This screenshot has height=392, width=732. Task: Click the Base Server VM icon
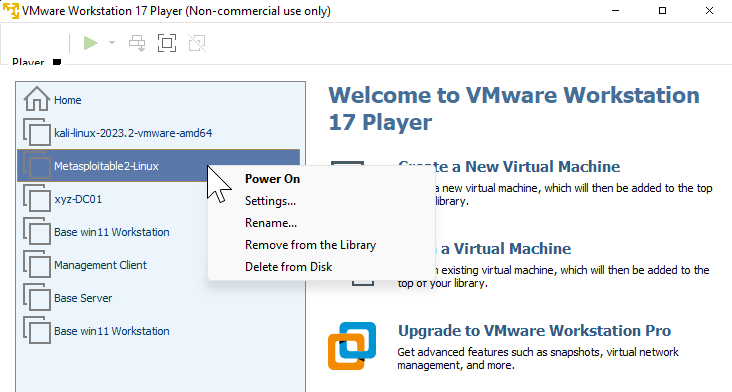click(37, 298)
